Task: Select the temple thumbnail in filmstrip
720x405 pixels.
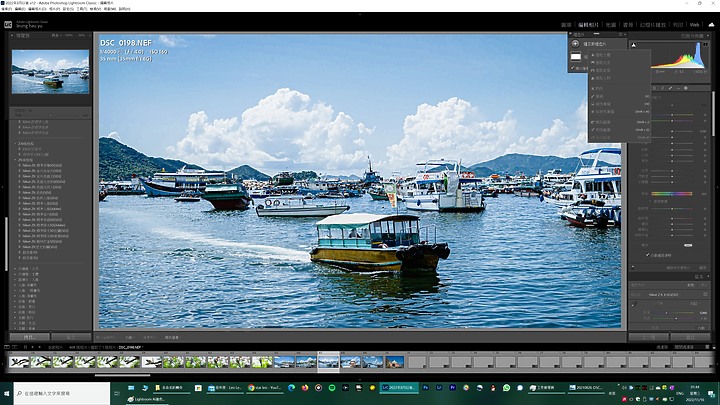Action: pos(395,362)
